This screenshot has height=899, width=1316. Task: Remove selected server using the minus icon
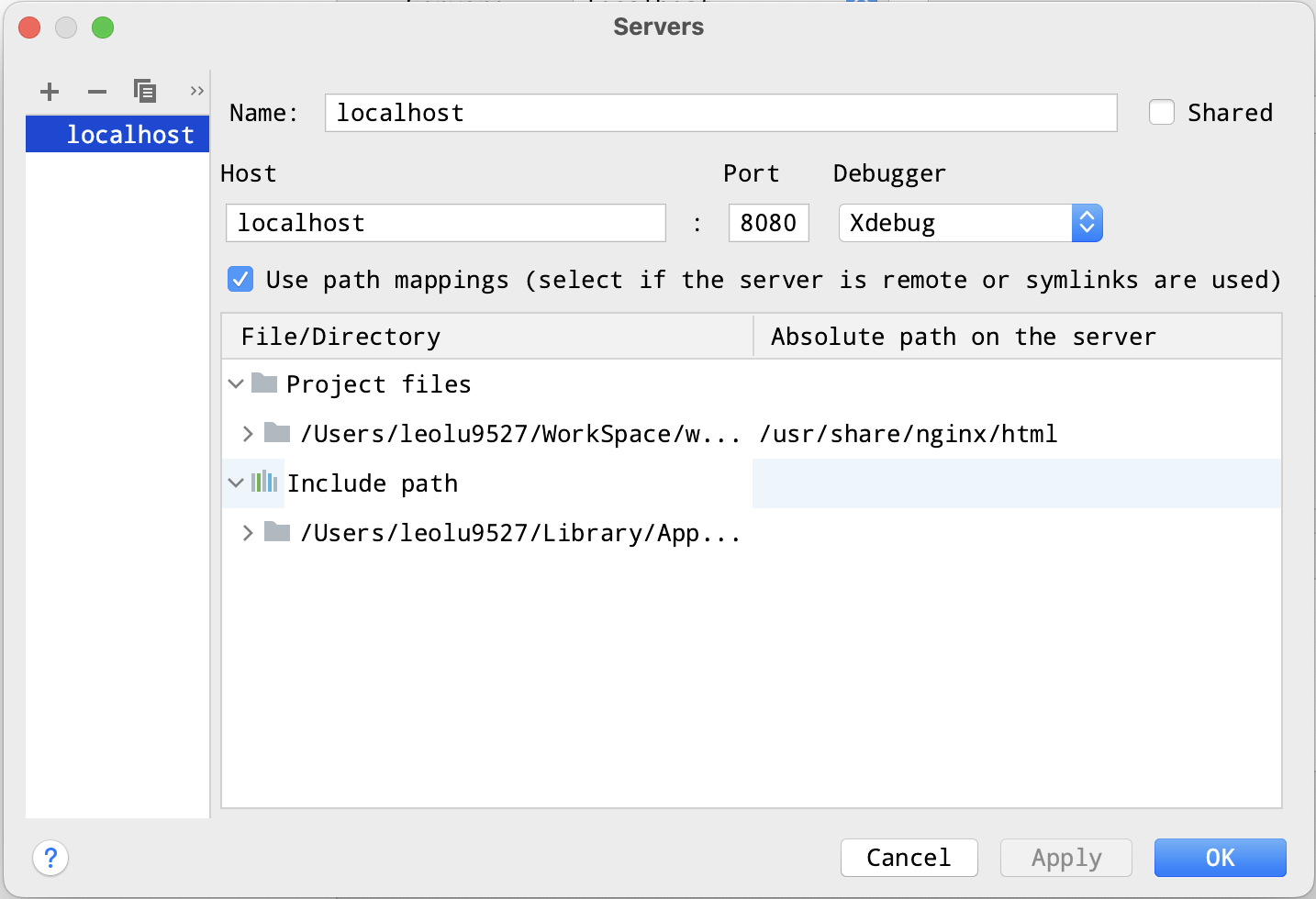[96, 92]
